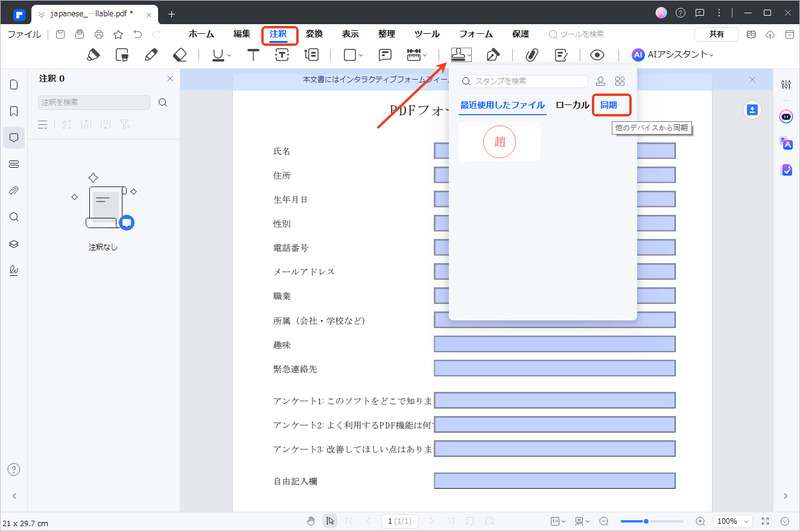Enable the select cursor tool
This screenshot has height=531, width=800.
pyautogui.click(x=330, y=521)
